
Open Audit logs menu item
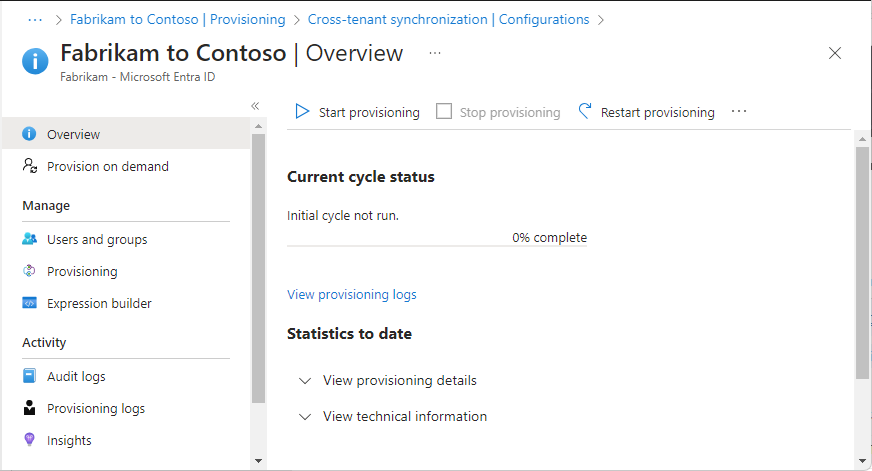[126, 376]
